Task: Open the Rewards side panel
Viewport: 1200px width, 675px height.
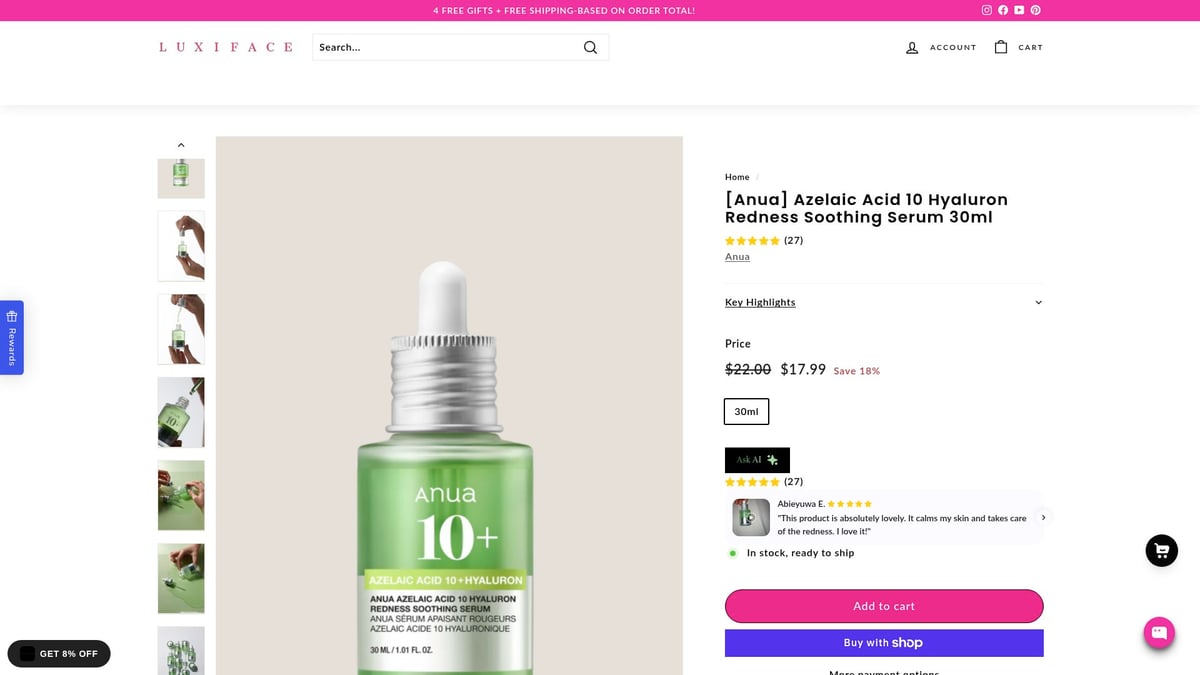Action: pyautogui.click(x=11, y=337)
